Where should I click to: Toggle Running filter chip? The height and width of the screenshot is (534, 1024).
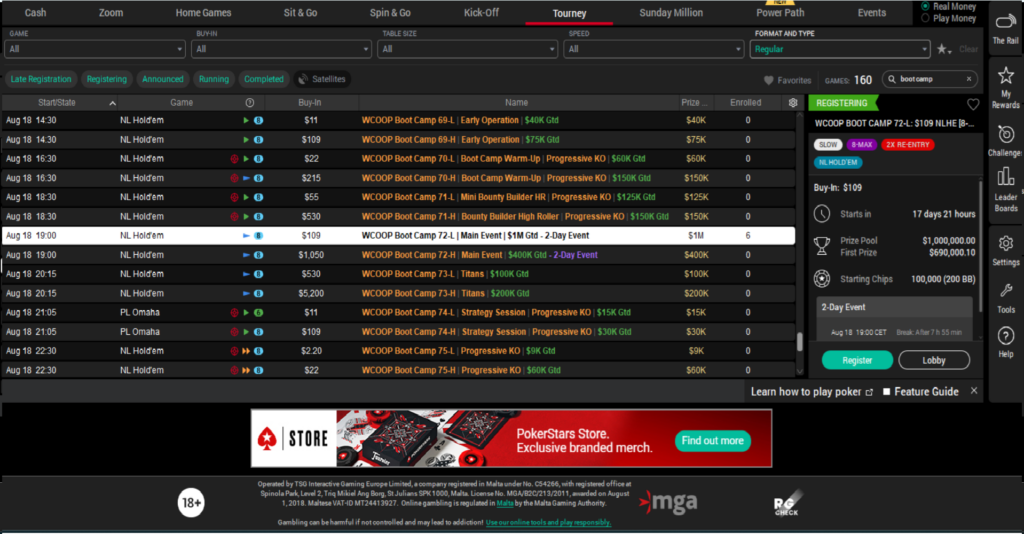pyautogui.click(x=214, y=79)
